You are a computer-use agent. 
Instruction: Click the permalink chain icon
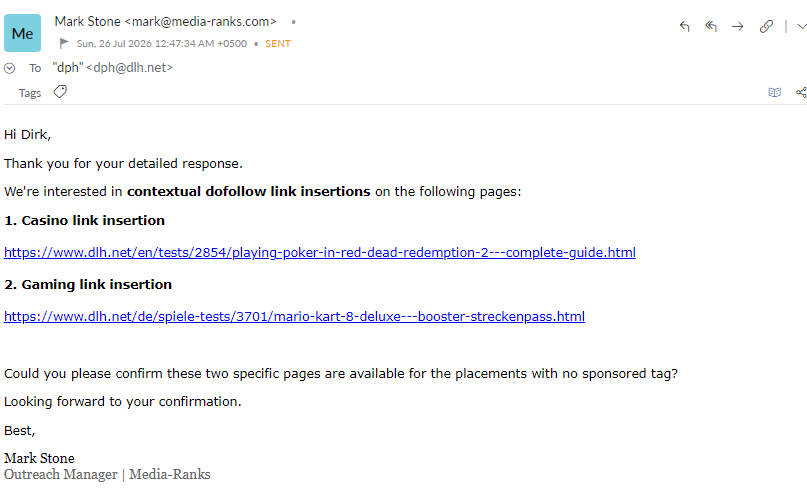pos(766,26)
